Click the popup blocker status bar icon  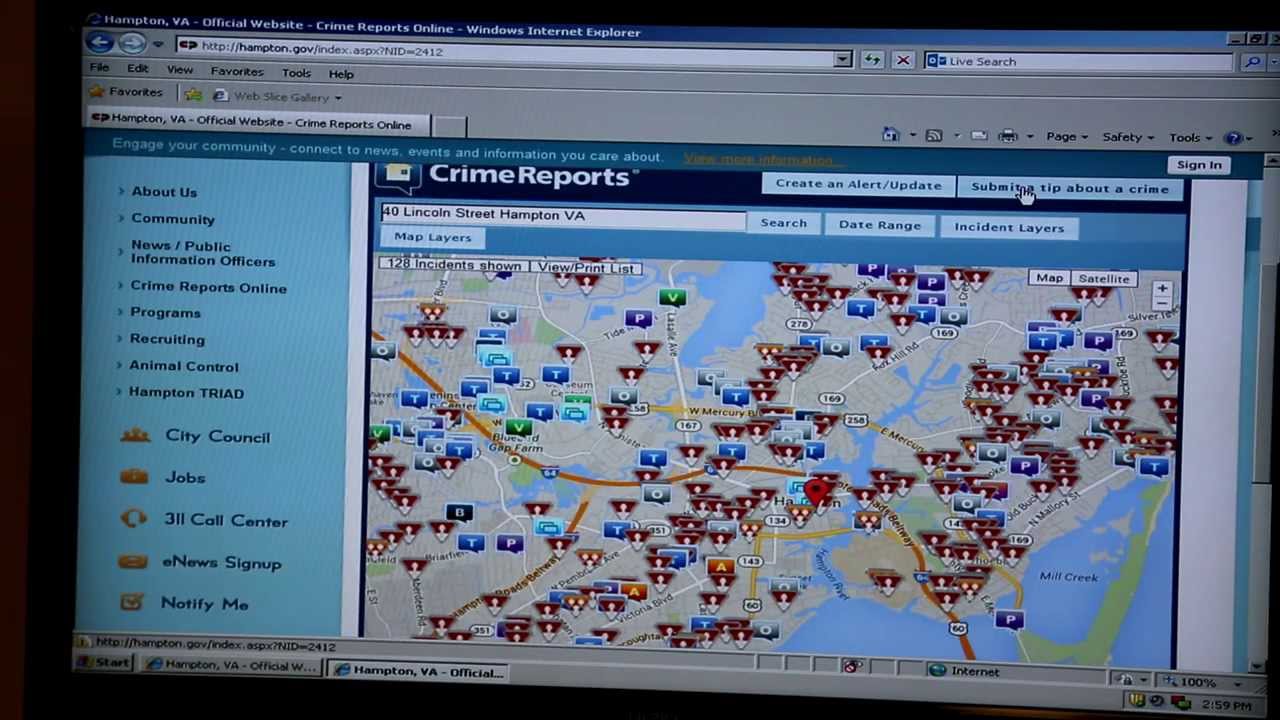tap(850, 667)
